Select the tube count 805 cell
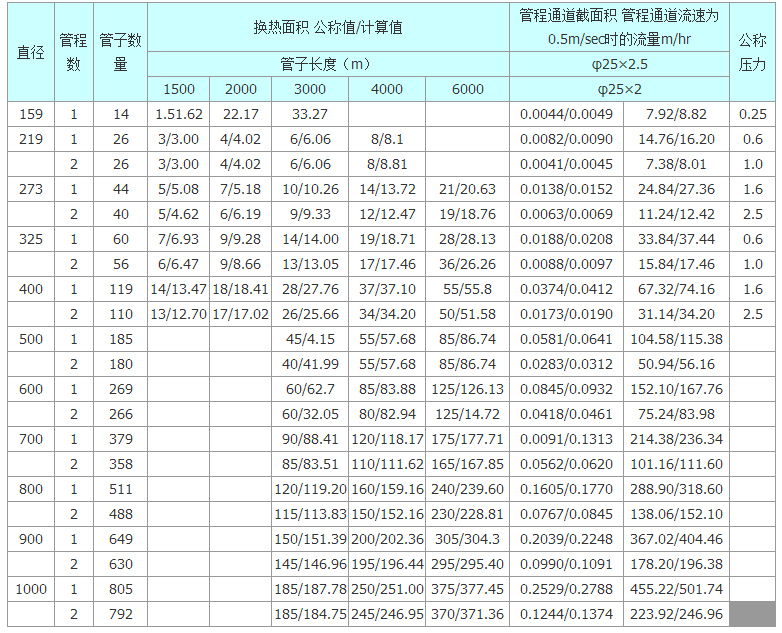Image resolution: width=782 pixels, height=633 pixels. point(120,589)
